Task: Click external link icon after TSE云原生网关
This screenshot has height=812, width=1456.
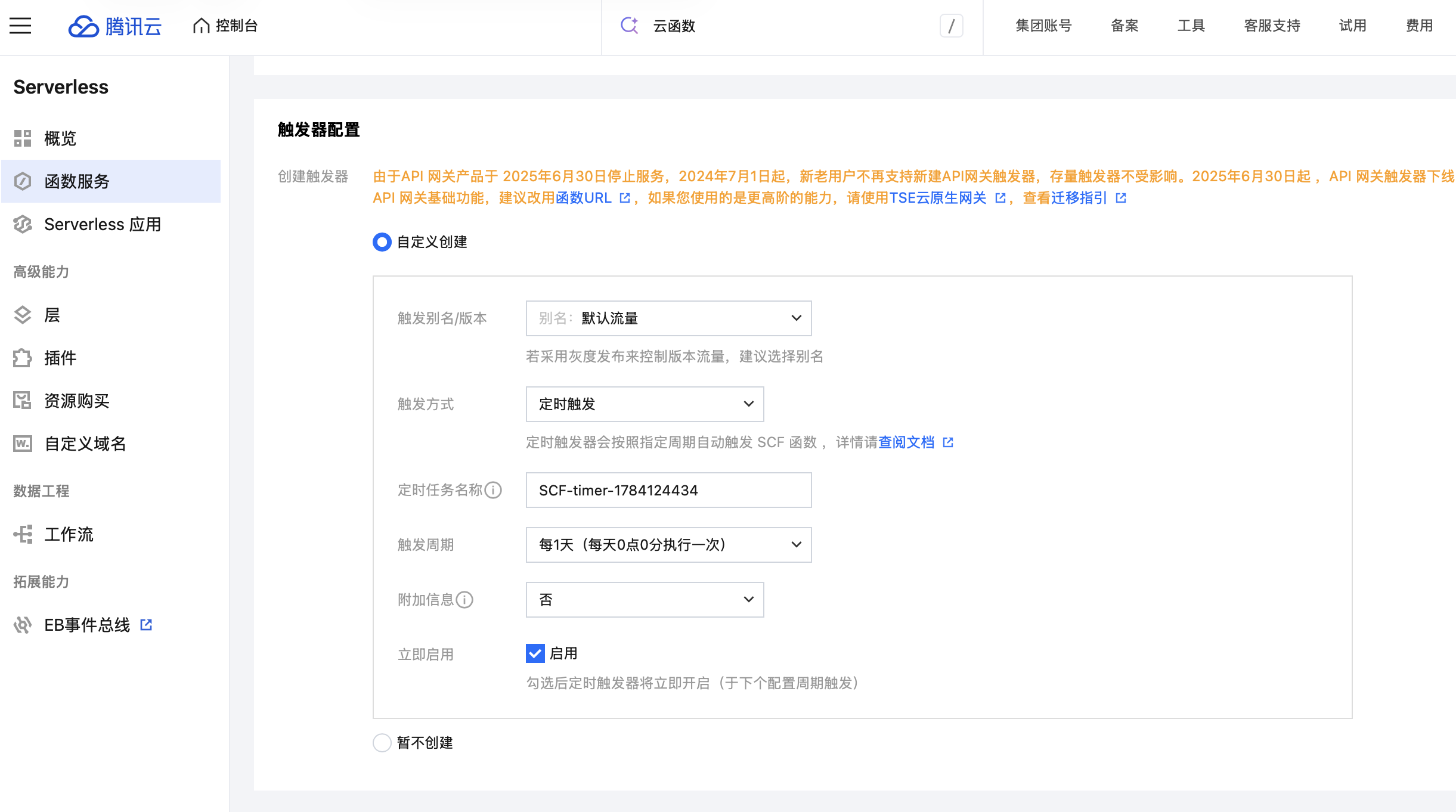Action: [x=1000, y=198]
